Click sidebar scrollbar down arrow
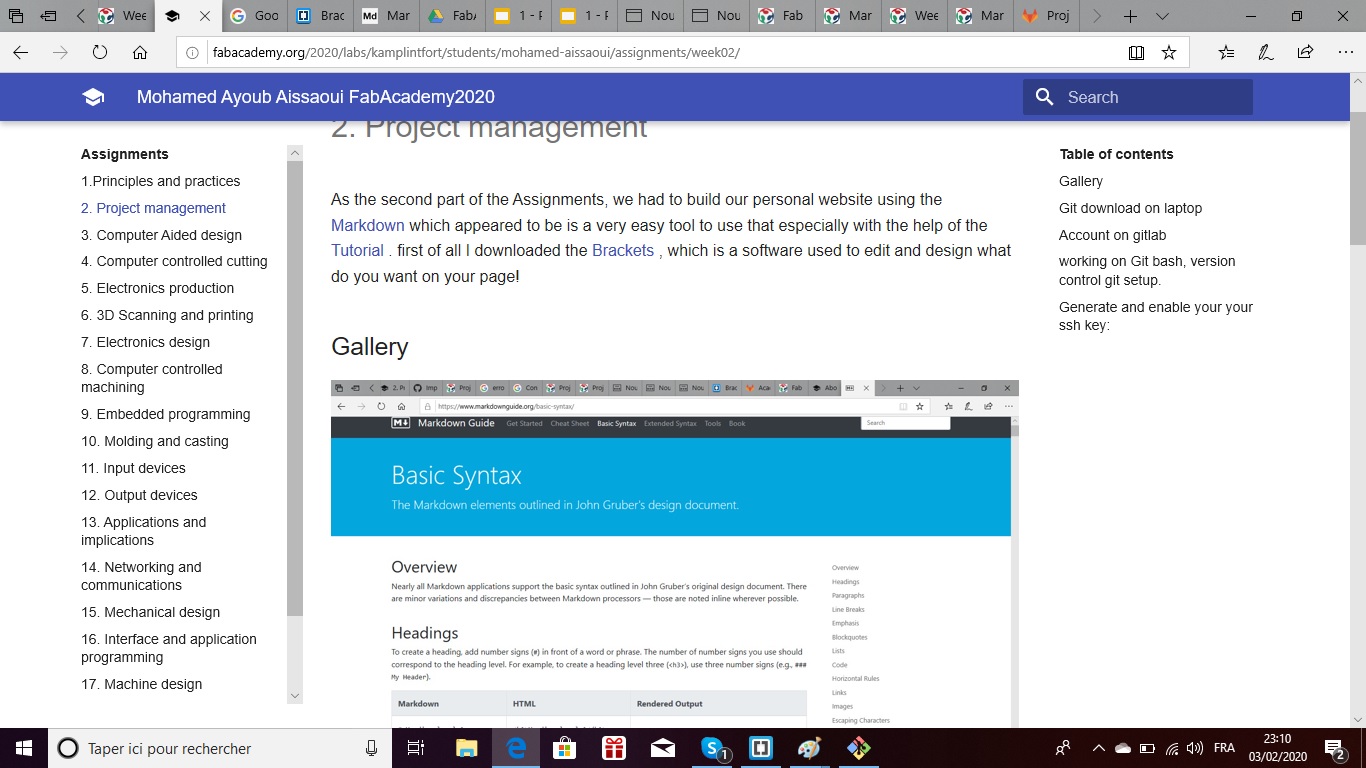The height and width of the screenshot is (768, 1366). [x=295, y=695]
